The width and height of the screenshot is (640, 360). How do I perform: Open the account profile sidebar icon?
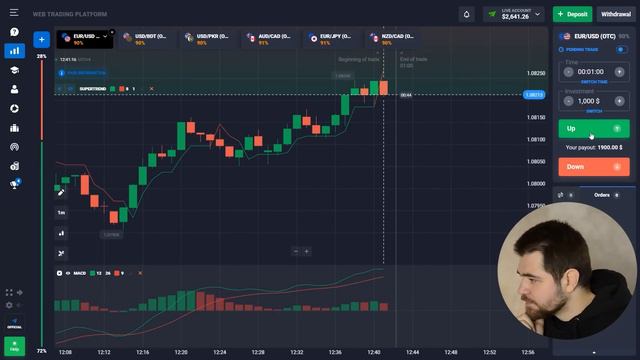14,89
